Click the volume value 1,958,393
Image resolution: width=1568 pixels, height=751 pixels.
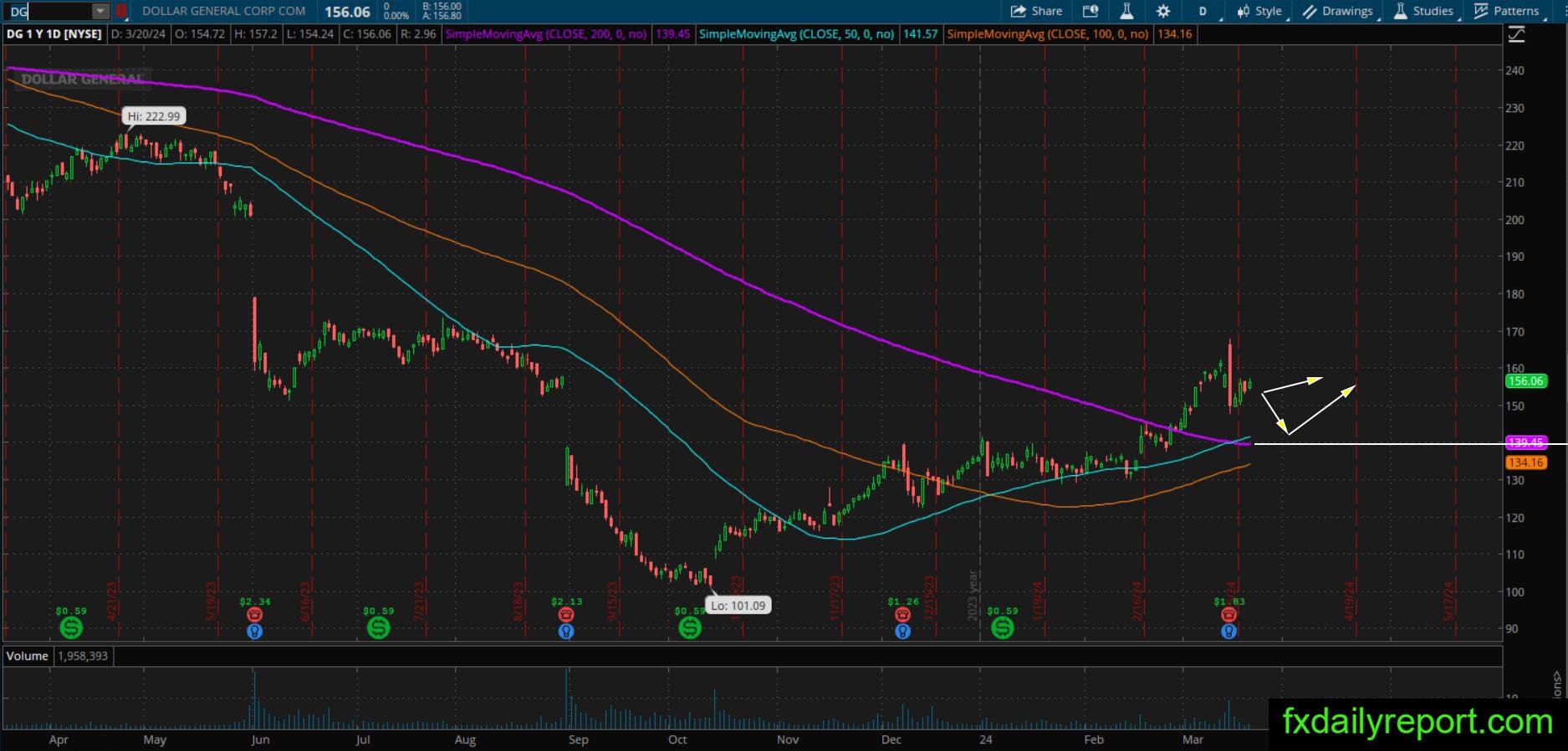(83, 656)
